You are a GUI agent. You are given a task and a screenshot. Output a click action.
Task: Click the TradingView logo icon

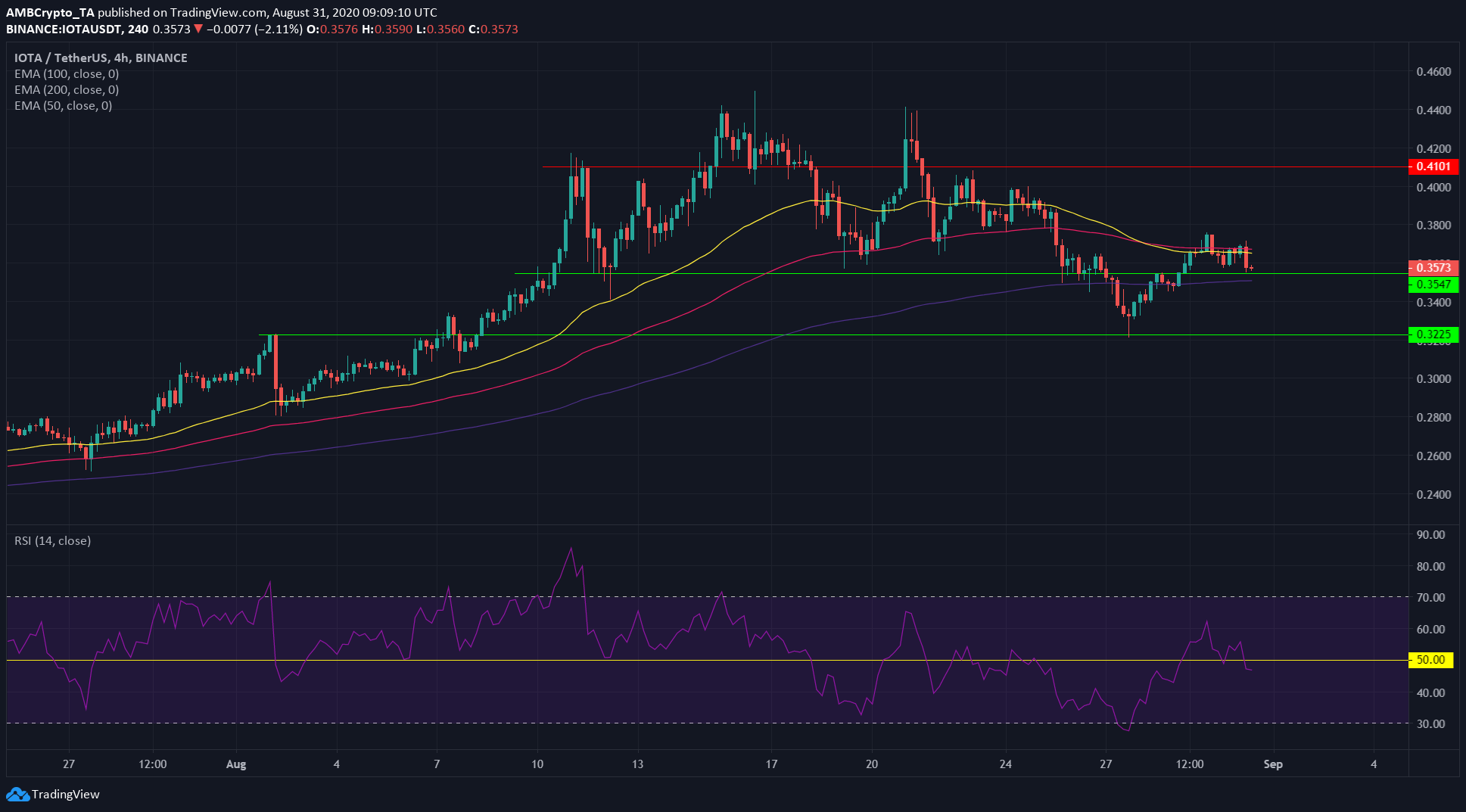(x=17, y=794)
